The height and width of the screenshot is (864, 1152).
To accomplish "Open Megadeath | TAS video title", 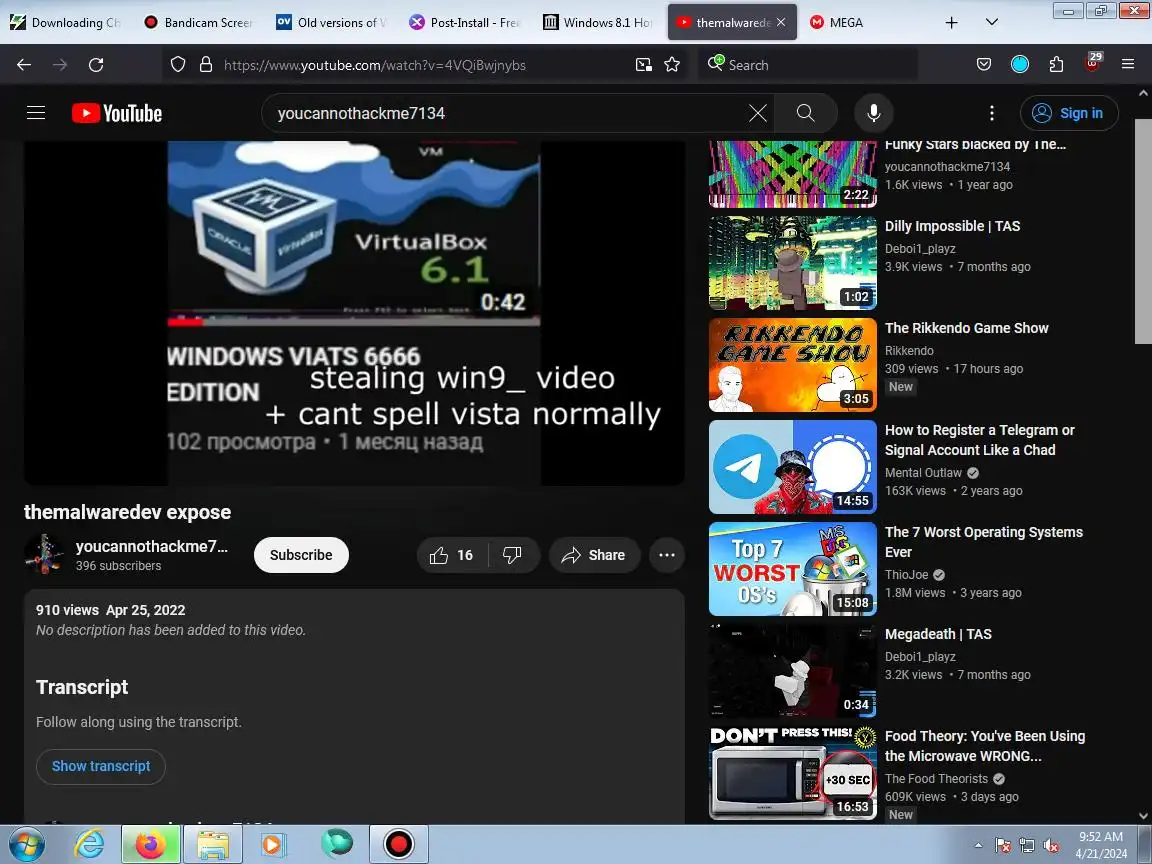I will [x=938, y=634].
